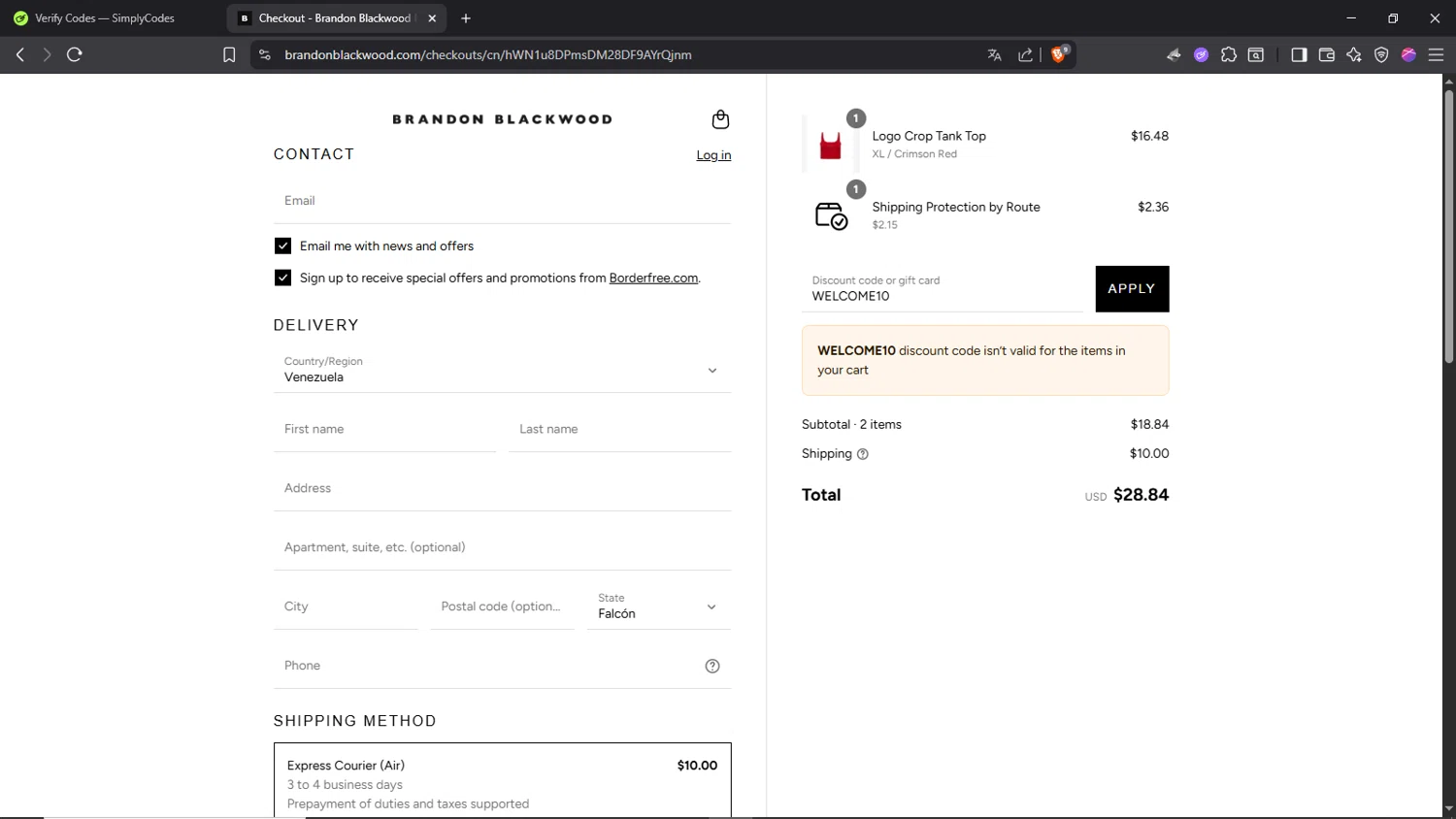
Task: Click the discount code field containing WELCOME10
Action: (x=943, y=289)
